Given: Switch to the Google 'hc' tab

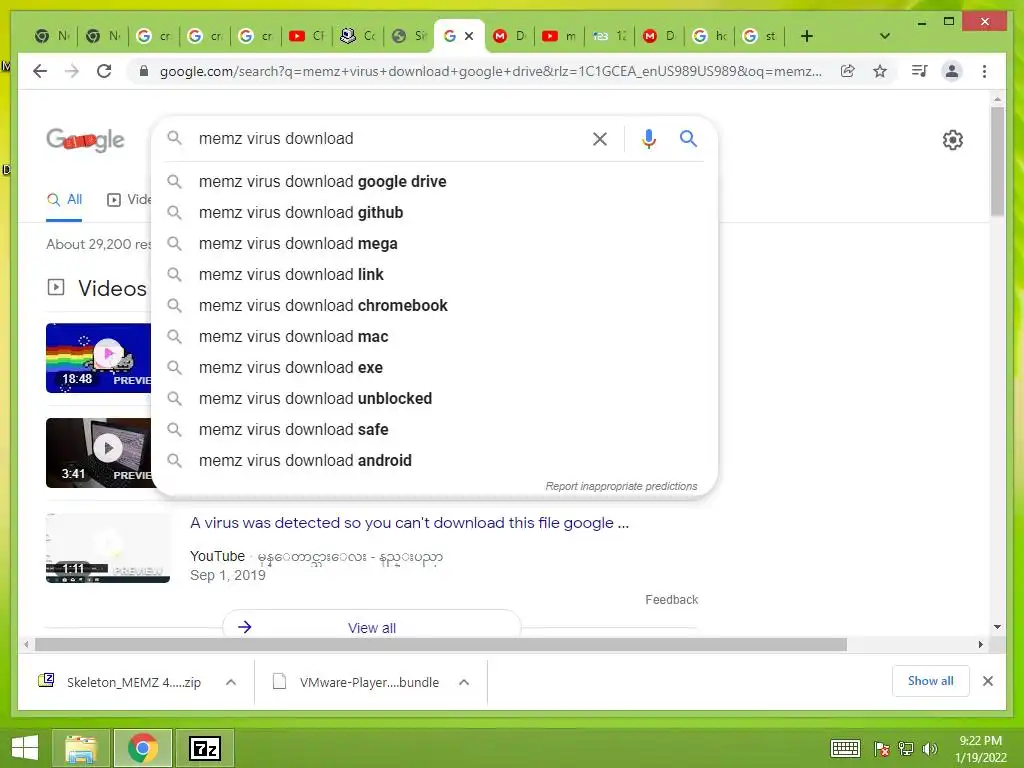Looking at the screenshot, I should click(x=710, y=36).
